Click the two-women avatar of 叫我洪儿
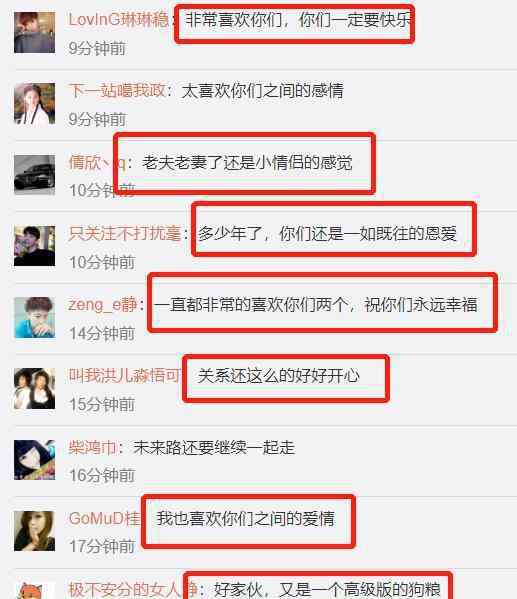 [x=34, y=389]
